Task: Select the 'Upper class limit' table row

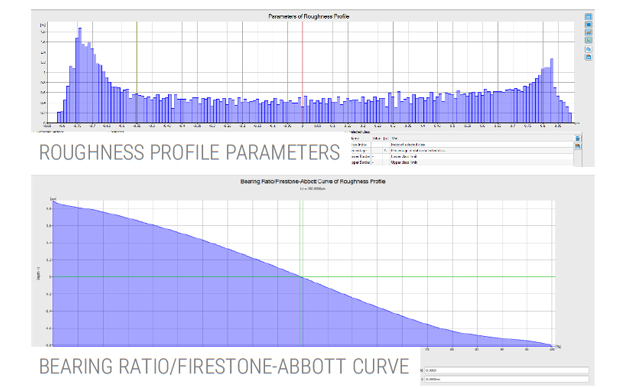Action: pyautogui.click(x=462, y=163)
